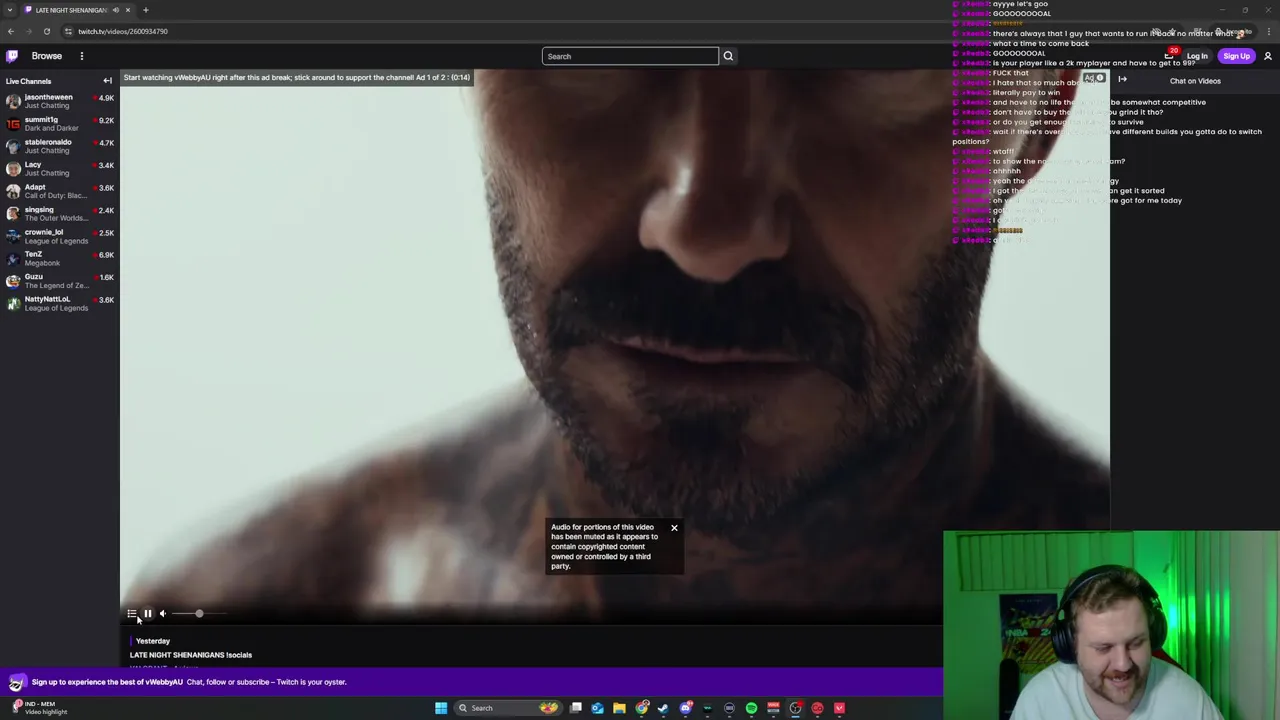Switch to Chrome in the taskbar

(x=642, y=708)
